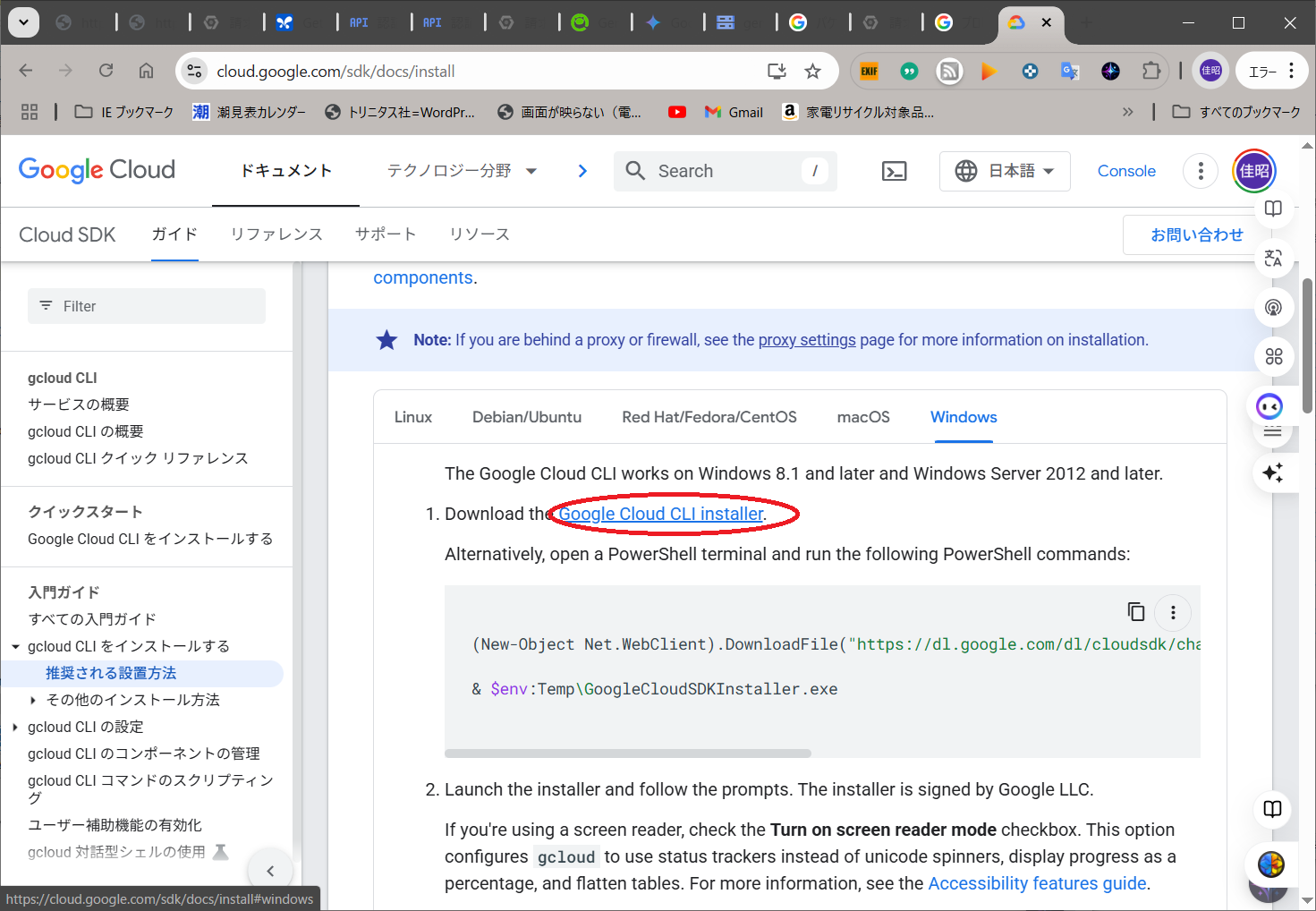This screenshot has width=1316, height=911.
Task: Click the Google Cloud header kebab menu
Action: point(1200,171)
